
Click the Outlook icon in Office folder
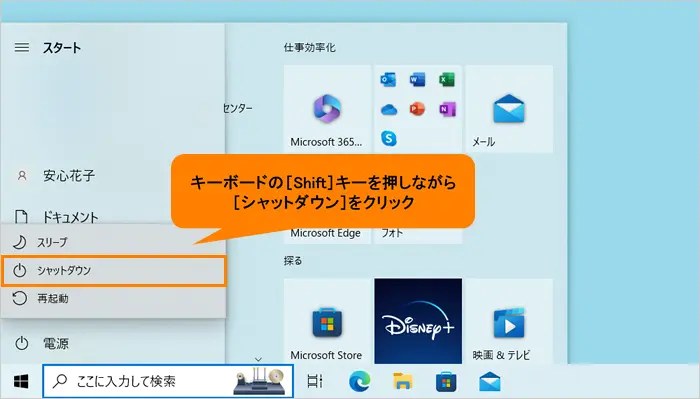[388, 80]
